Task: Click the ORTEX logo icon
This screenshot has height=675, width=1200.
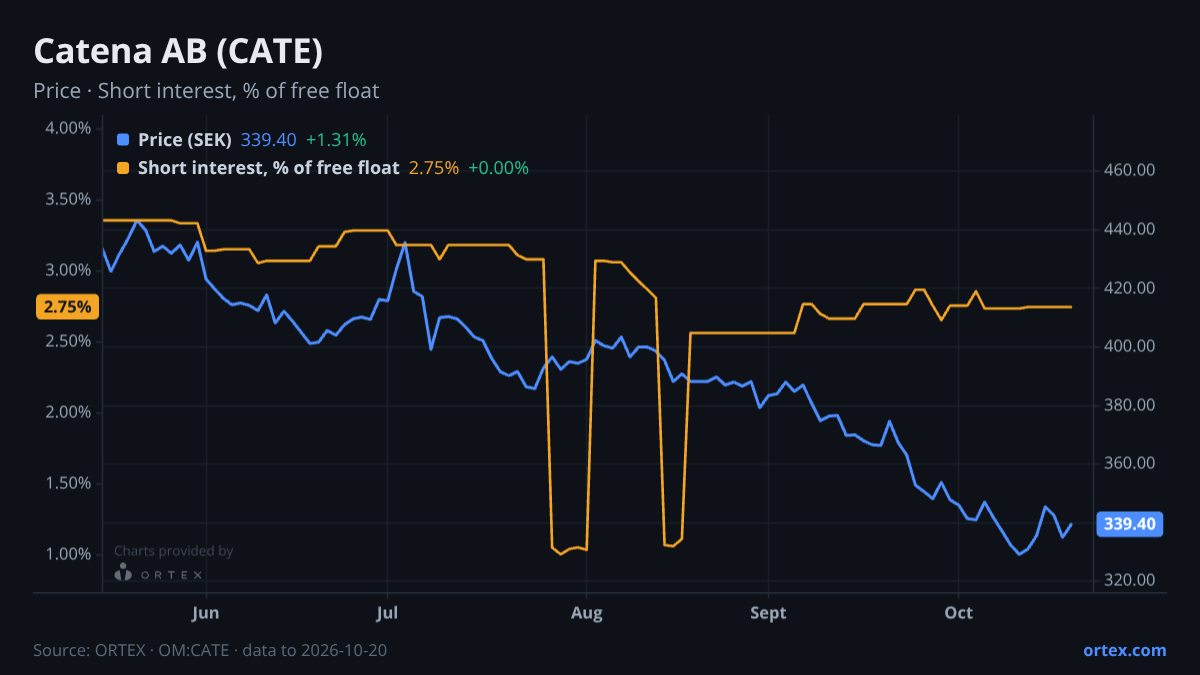Action: (x=123, y=574)
